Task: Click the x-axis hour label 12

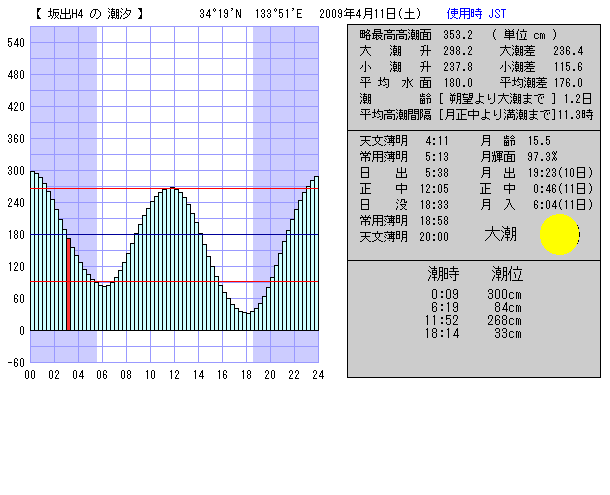Action: tap(174, 375)
